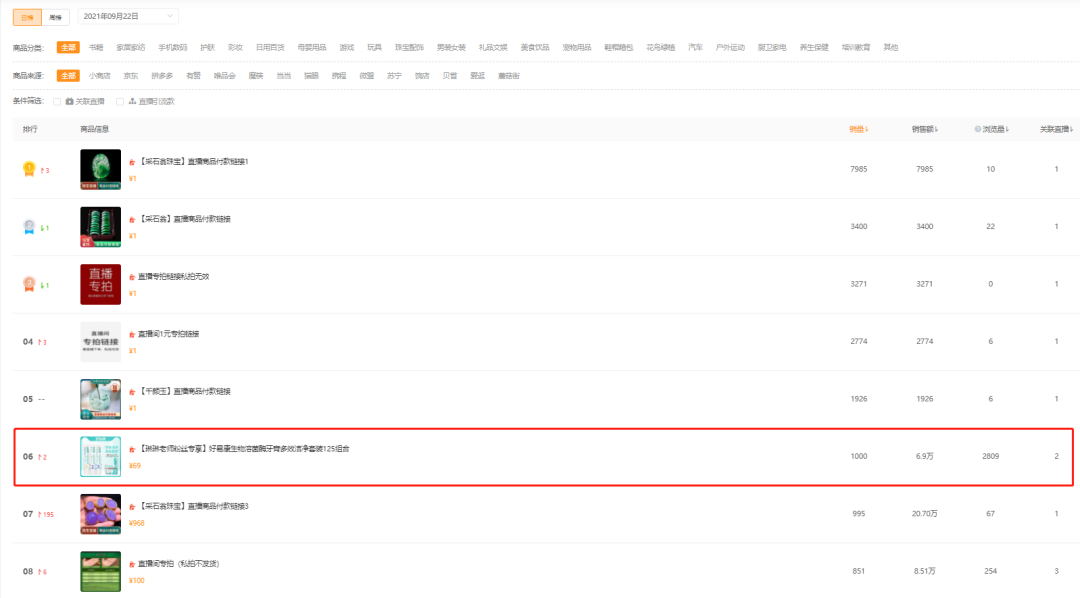Sort table by 浏览量 column

(x=995, y=129)
